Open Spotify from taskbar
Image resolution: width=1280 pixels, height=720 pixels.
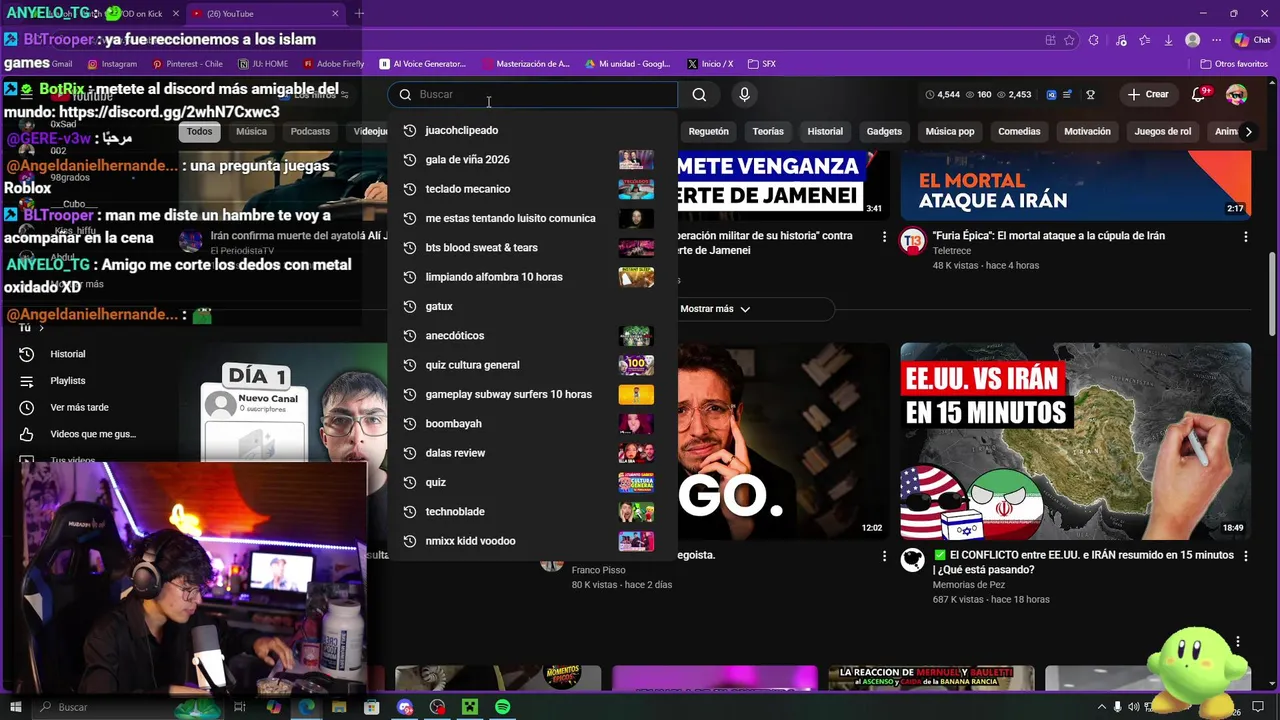[502, 707]
